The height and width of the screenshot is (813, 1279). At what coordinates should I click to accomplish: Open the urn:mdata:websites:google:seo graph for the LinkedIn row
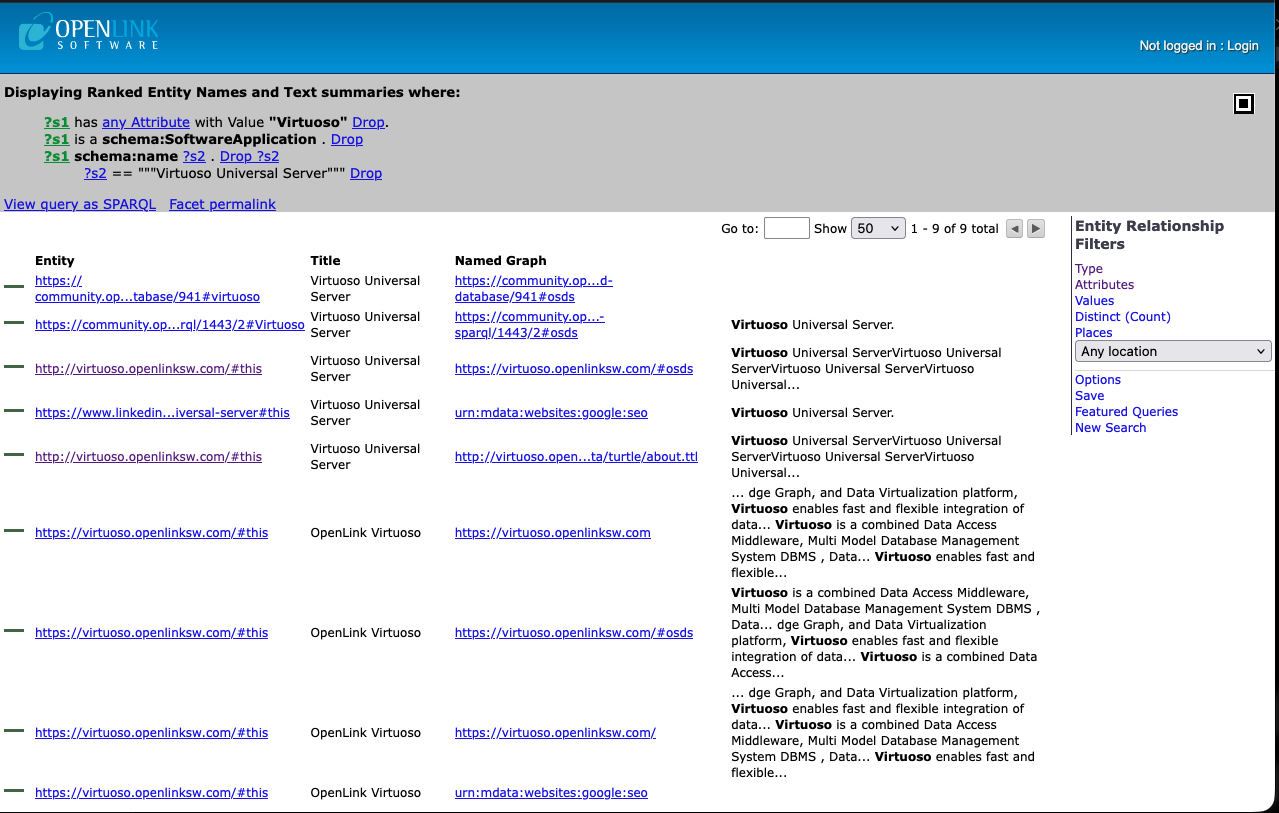coord(551,413)
